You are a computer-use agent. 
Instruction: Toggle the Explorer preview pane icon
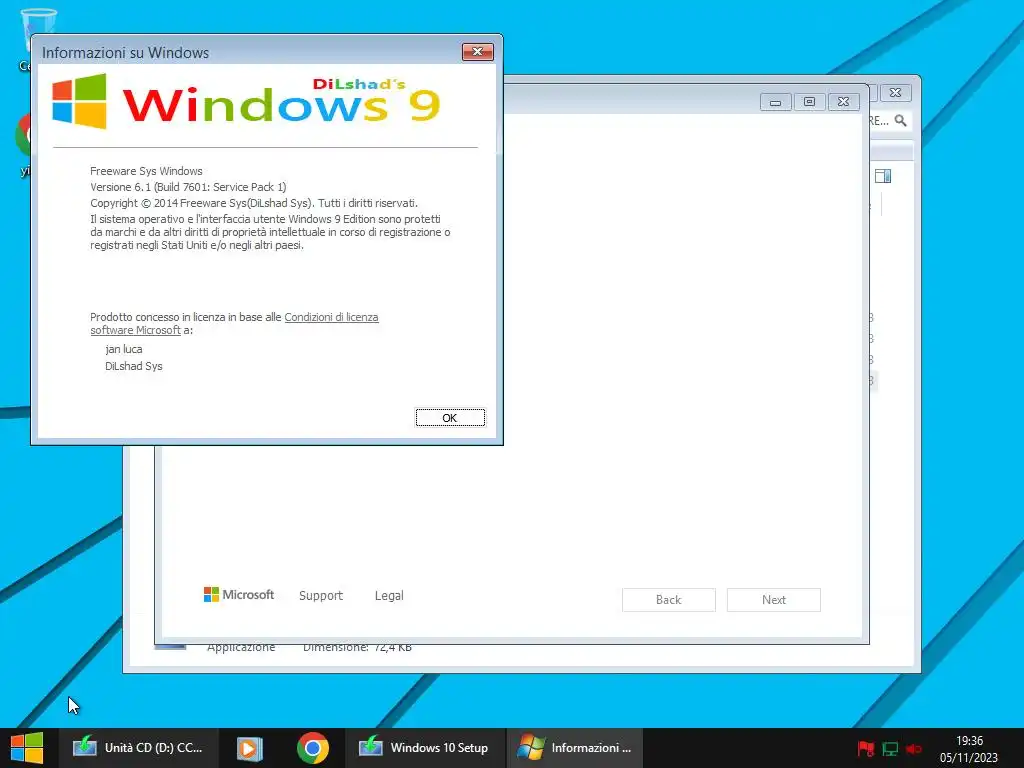pos(883,176)
